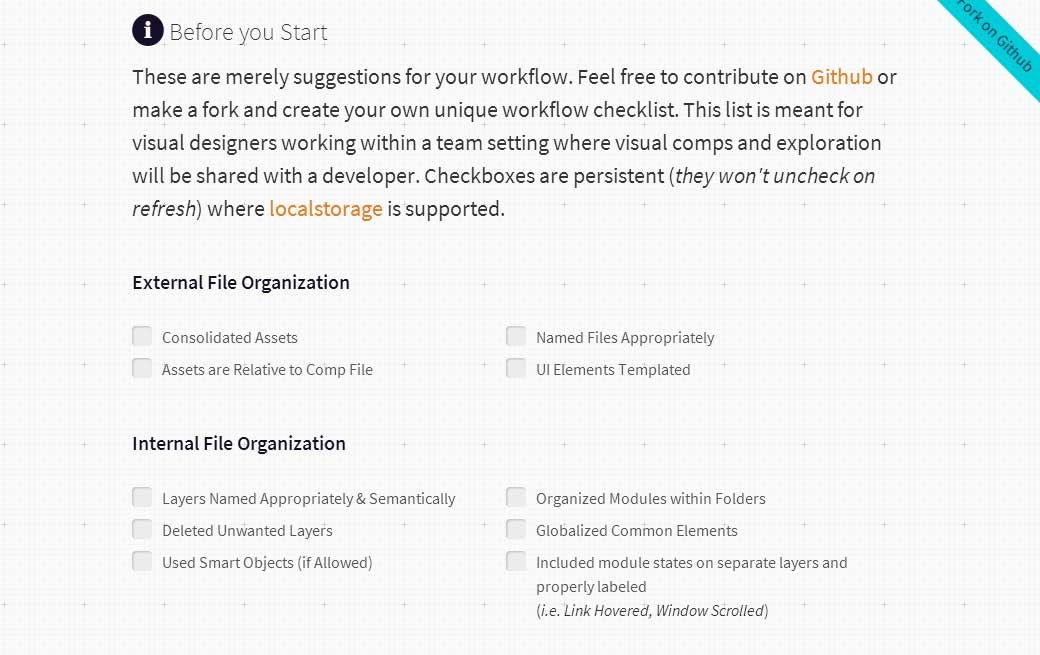Check the Globalized Common Elements box
The height and width of the screenshot is (655, 1040).
[x=516, y=529]
